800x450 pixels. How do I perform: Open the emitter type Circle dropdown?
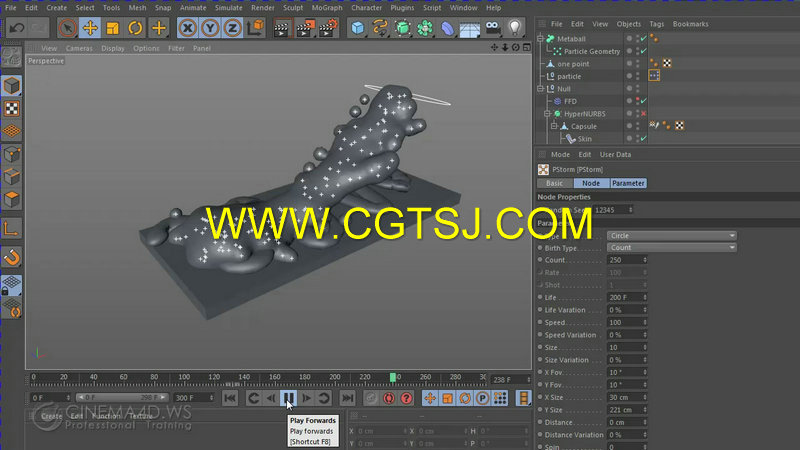point(671,236)
